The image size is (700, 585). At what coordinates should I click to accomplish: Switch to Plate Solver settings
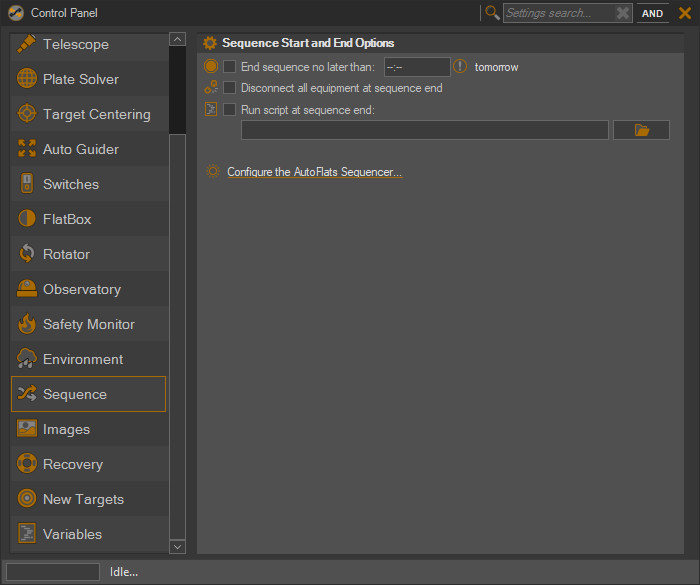89,79
